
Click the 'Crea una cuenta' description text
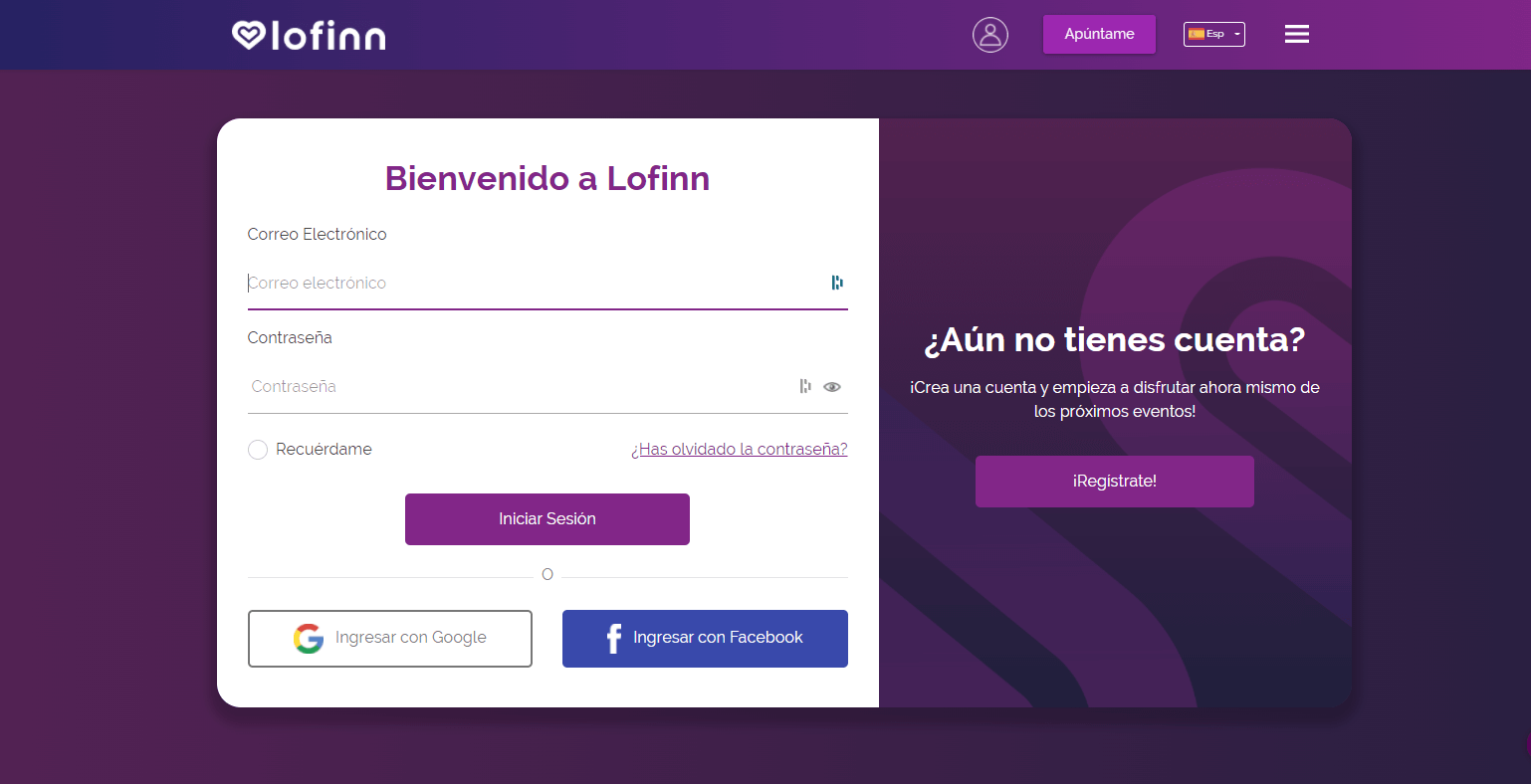[1115, 400]
